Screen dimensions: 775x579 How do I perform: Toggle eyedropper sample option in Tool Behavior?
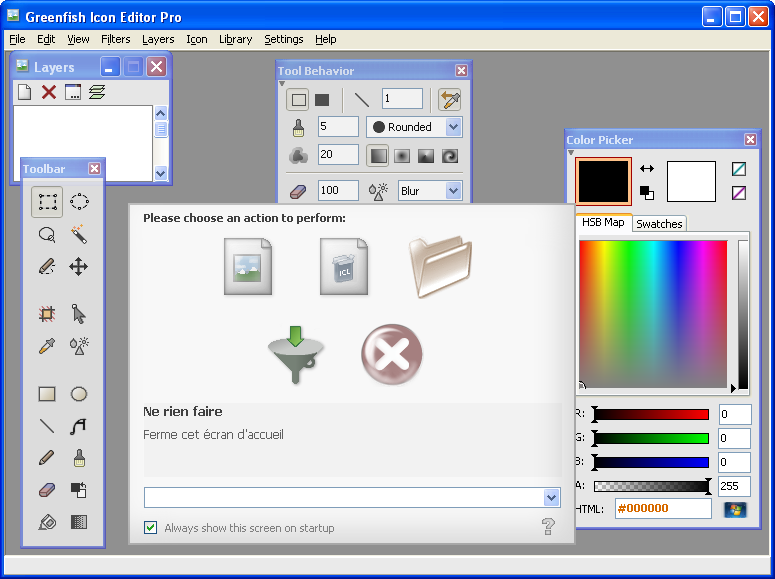[x=449, y=99]
